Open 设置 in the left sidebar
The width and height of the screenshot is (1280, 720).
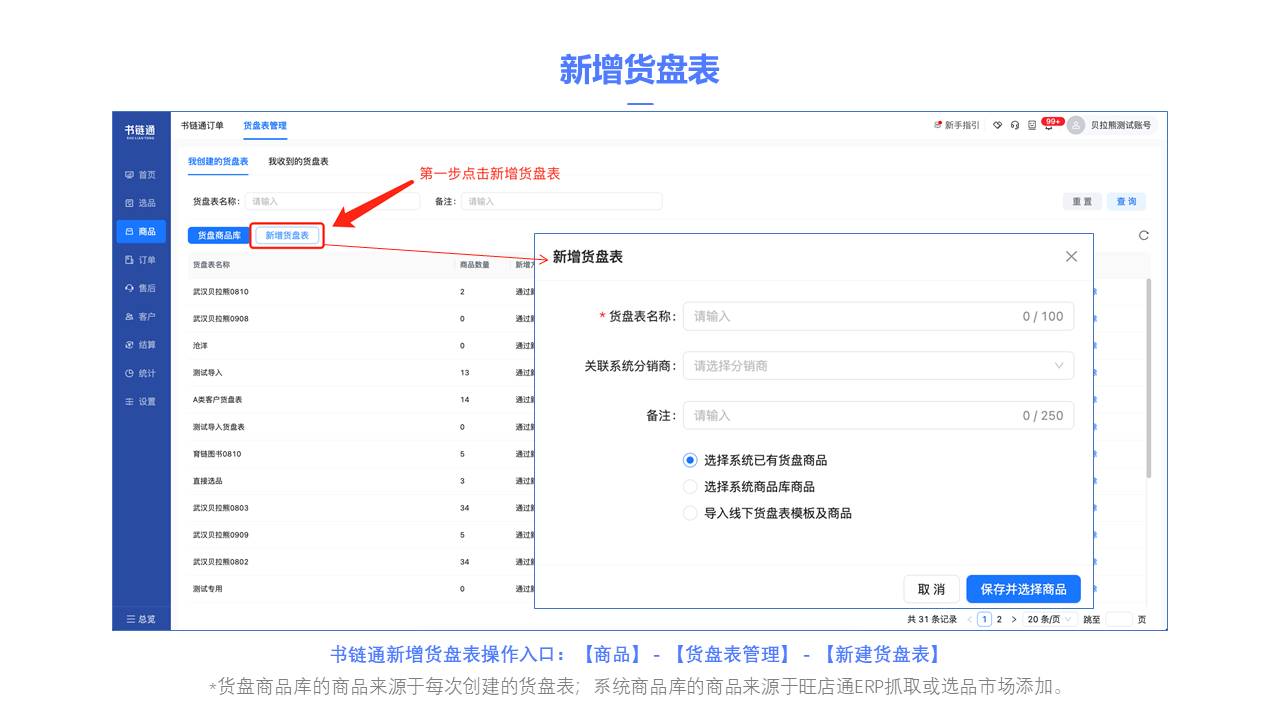(x=140, y=401)
